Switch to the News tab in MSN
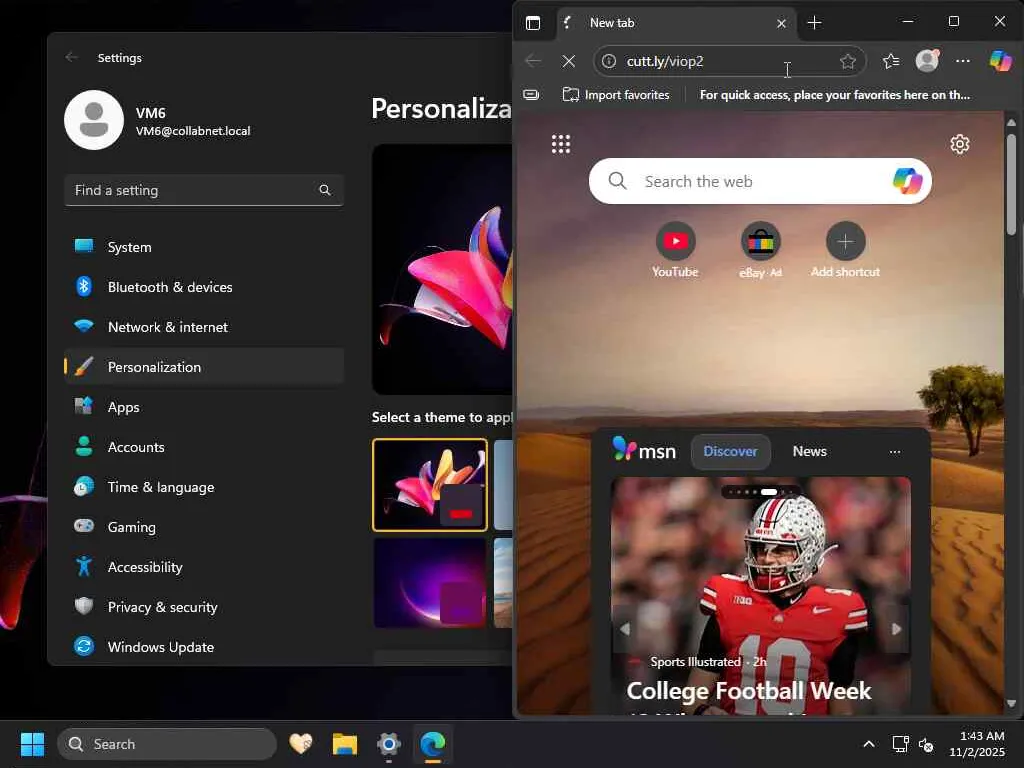Screen dimensions: 1024x768 point(809,451)
